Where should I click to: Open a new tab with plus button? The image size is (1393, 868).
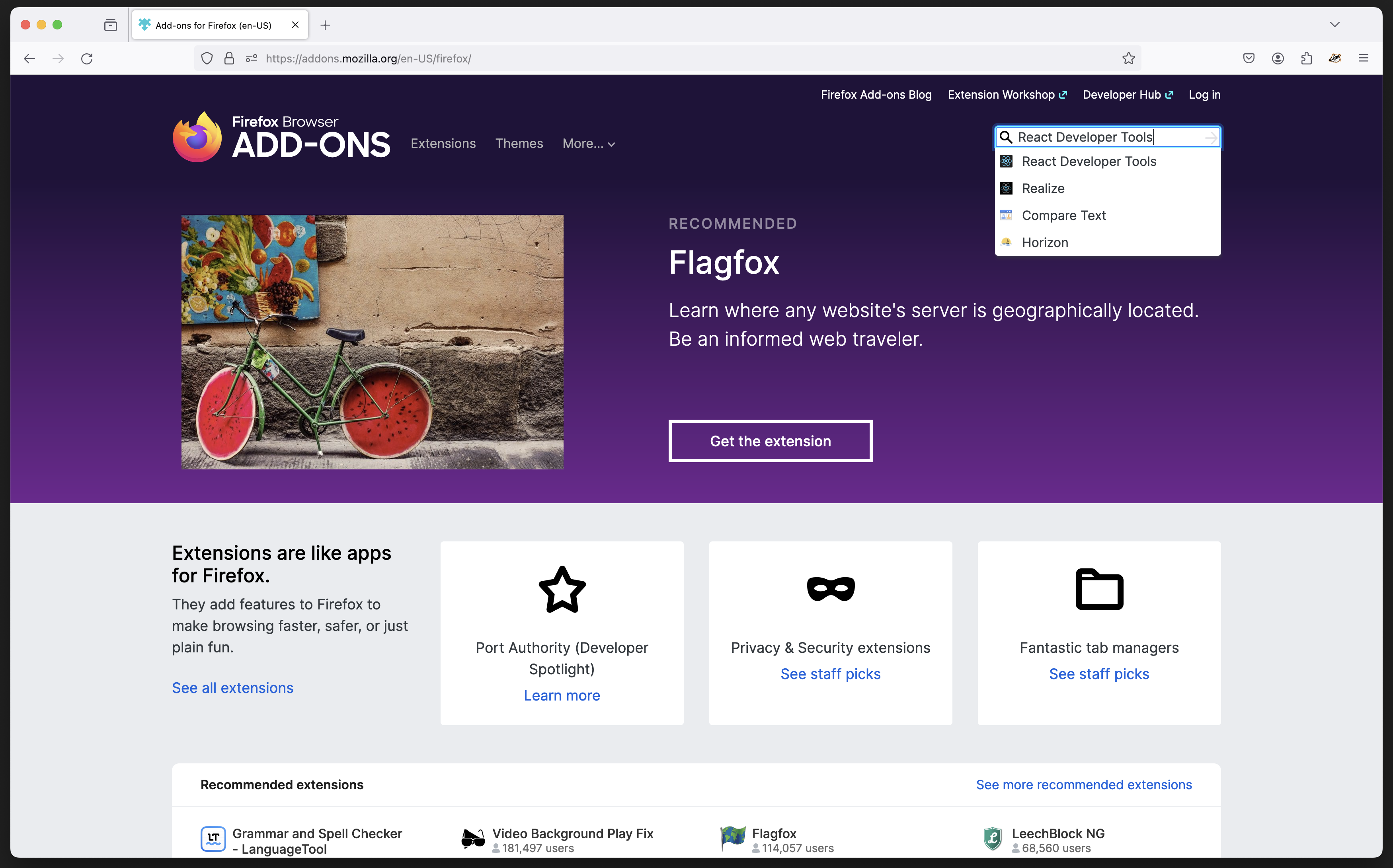tap(325, 25)
